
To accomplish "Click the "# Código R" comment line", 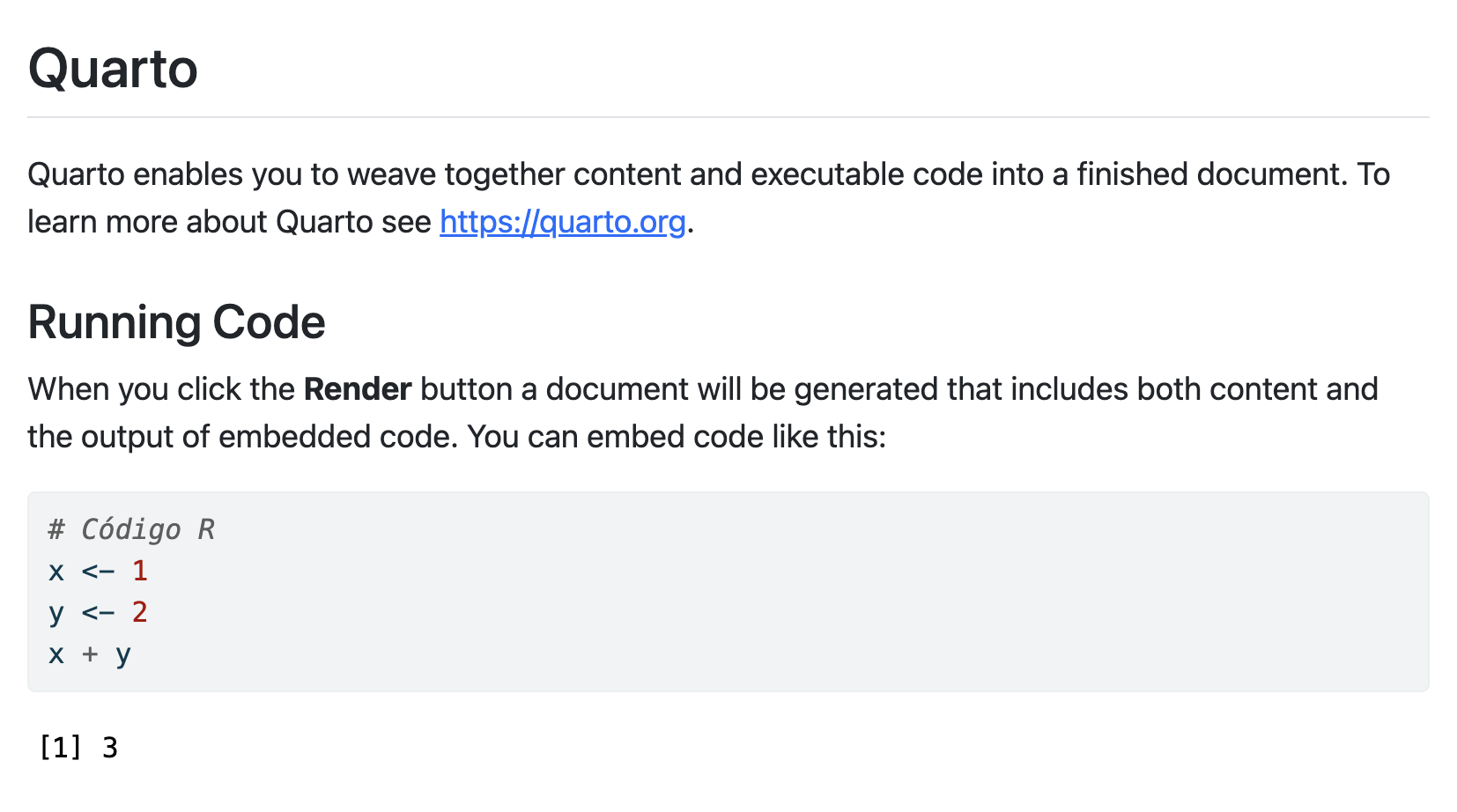I will tap(131, 529).
